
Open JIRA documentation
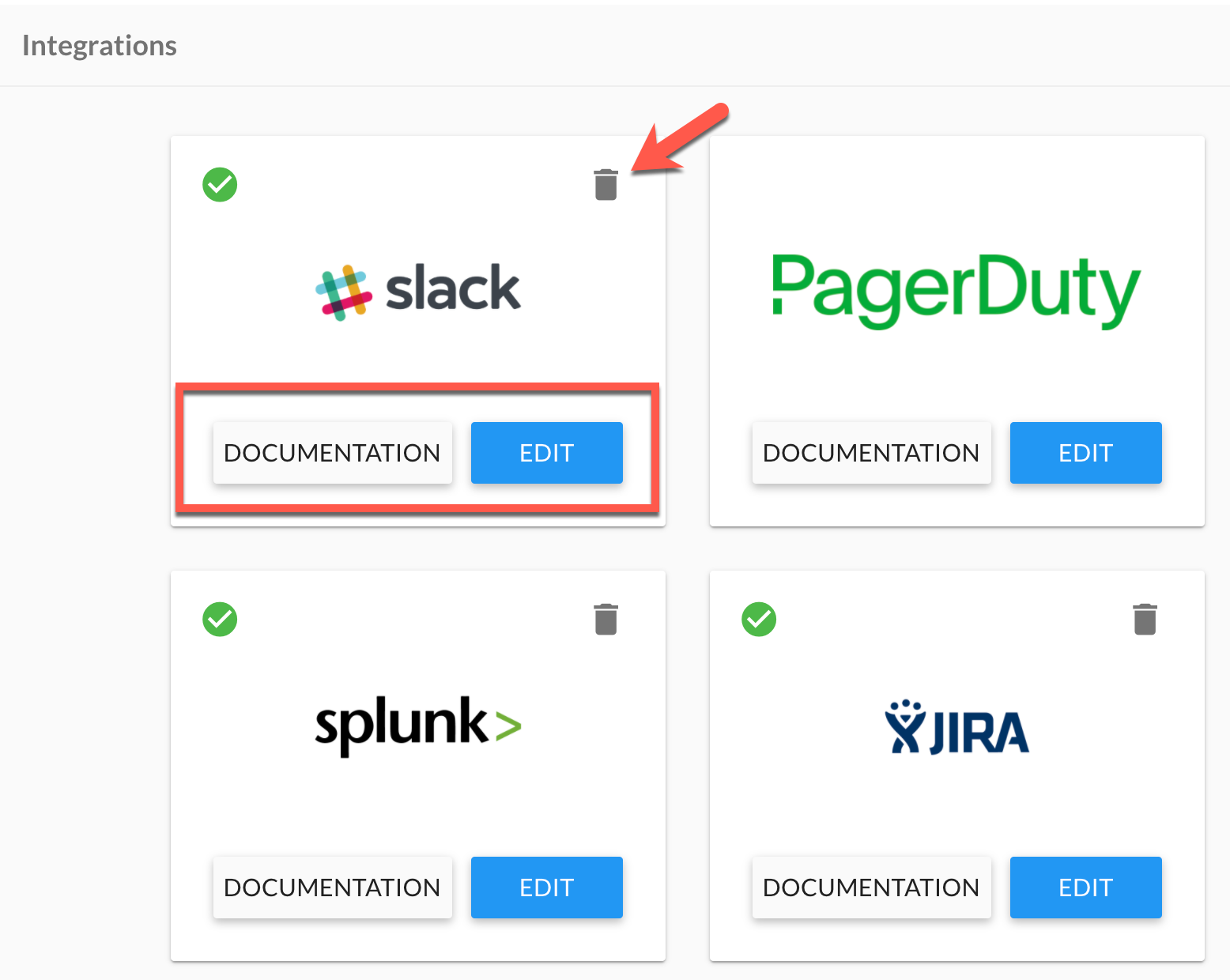(872, 888)
